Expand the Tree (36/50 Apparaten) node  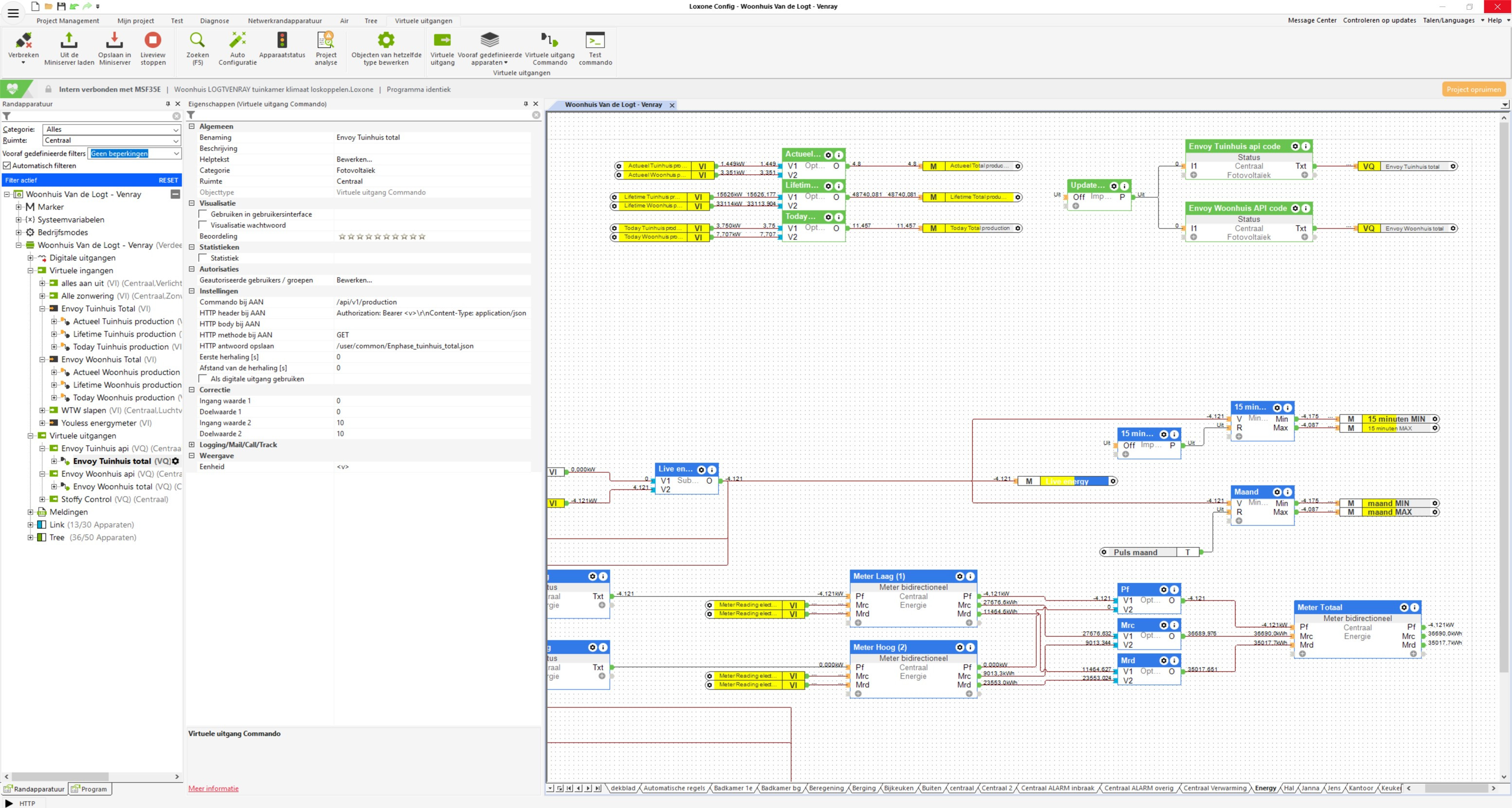[x=31, y=538]
